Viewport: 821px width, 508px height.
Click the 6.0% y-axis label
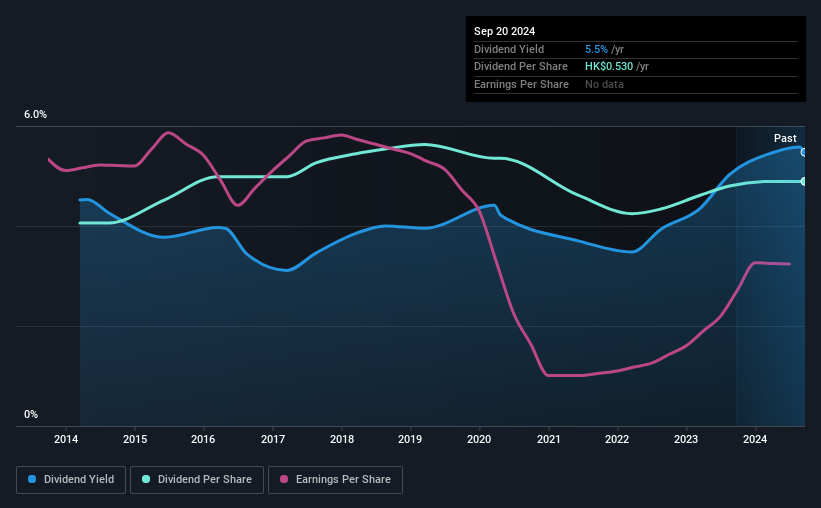tap(36, 115)
